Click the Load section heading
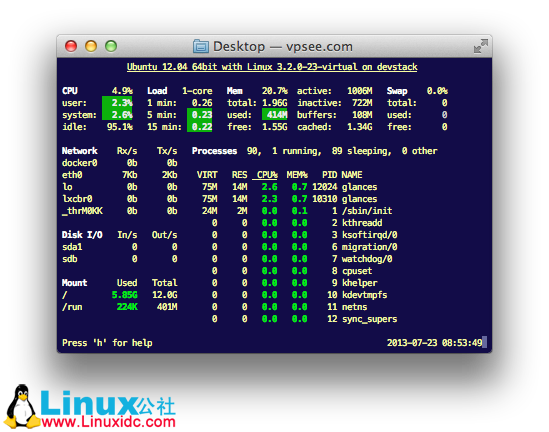The width and height of the screenshot is (549, 432). (157, 91)
